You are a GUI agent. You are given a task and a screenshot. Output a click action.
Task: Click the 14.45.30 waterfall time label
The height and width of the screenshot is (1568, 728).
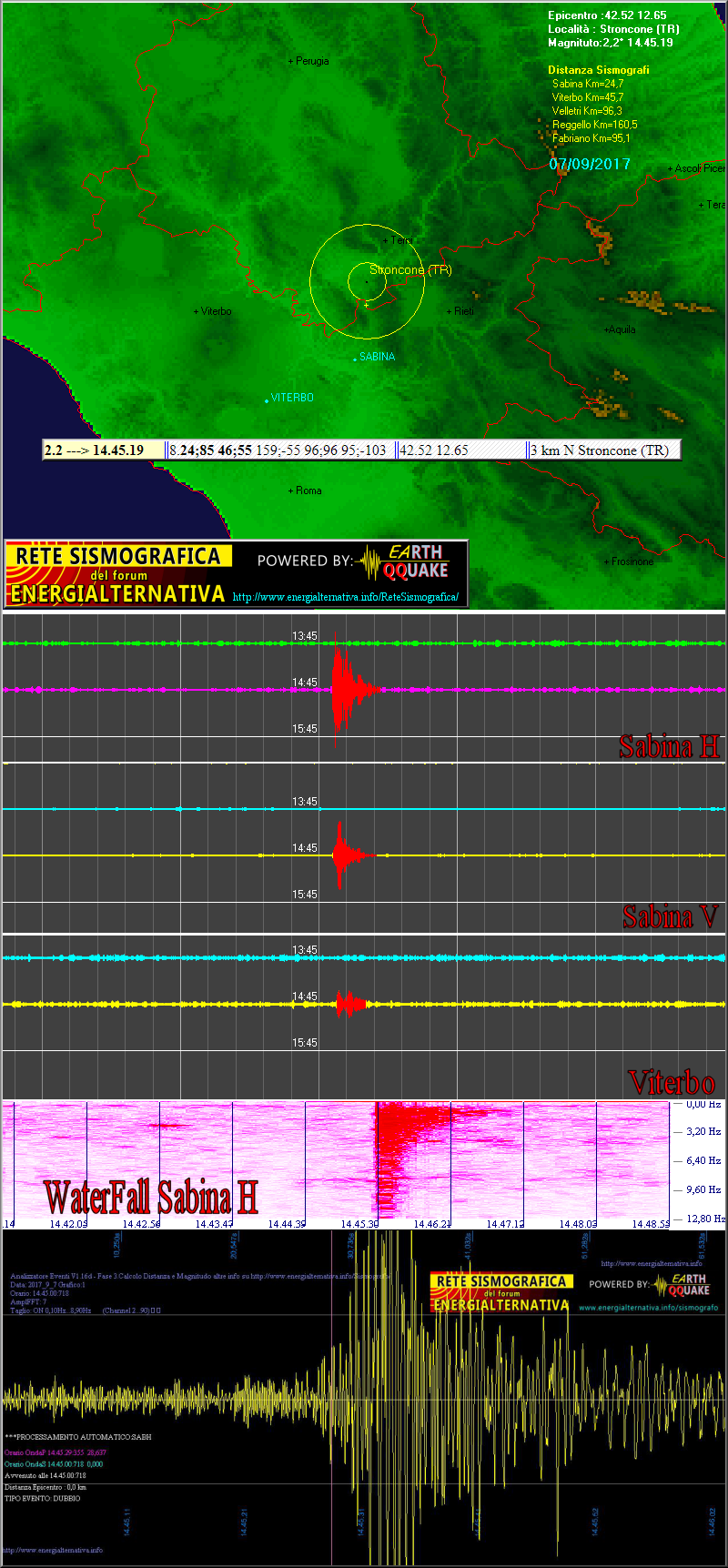(x=359, y=1224)
